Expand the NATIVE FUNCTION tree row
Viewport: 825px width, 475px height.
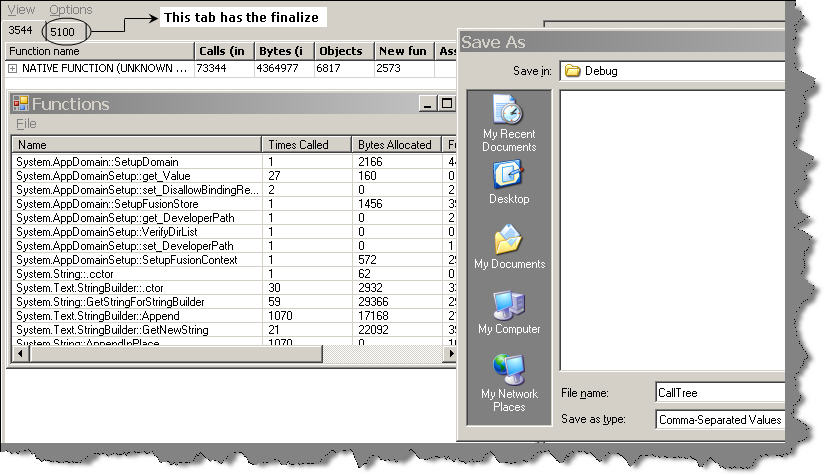[12, 68]
